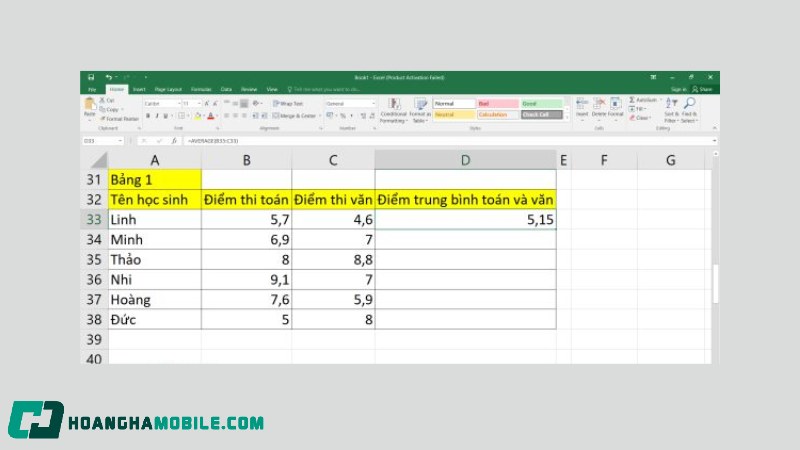The width and height of the screenshot is (800, 450).
Task: Apply the Bad cell style swatch
Action: 497,103
